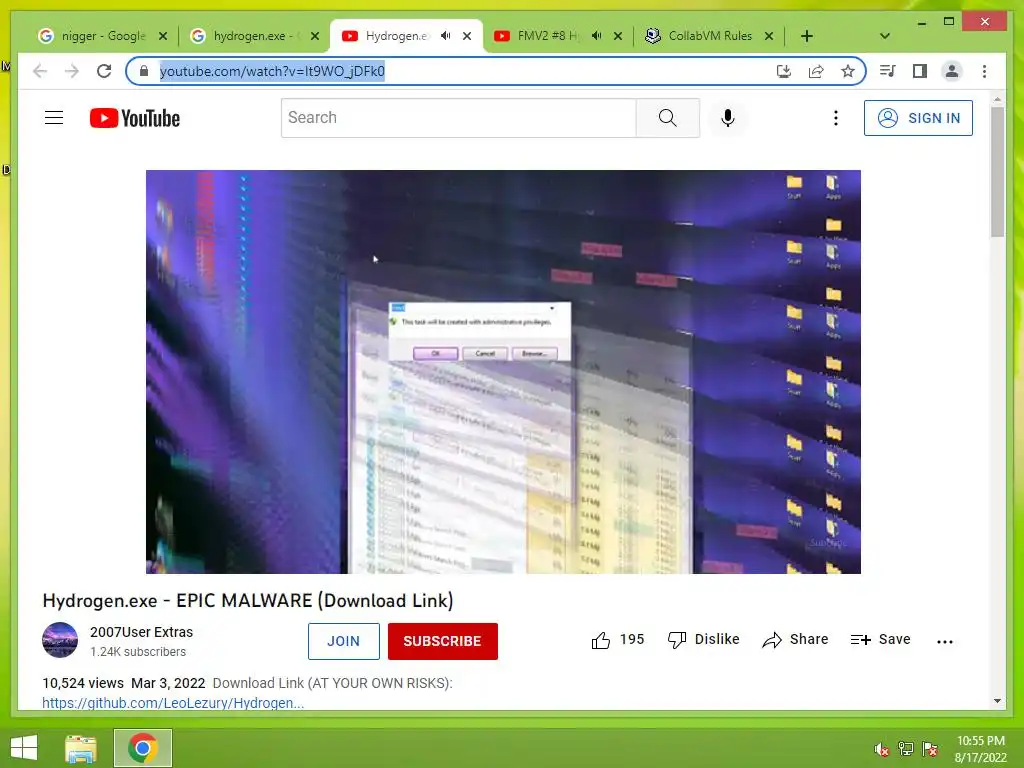
Task: Click the scrollbar up arrow
Action: 997,100
